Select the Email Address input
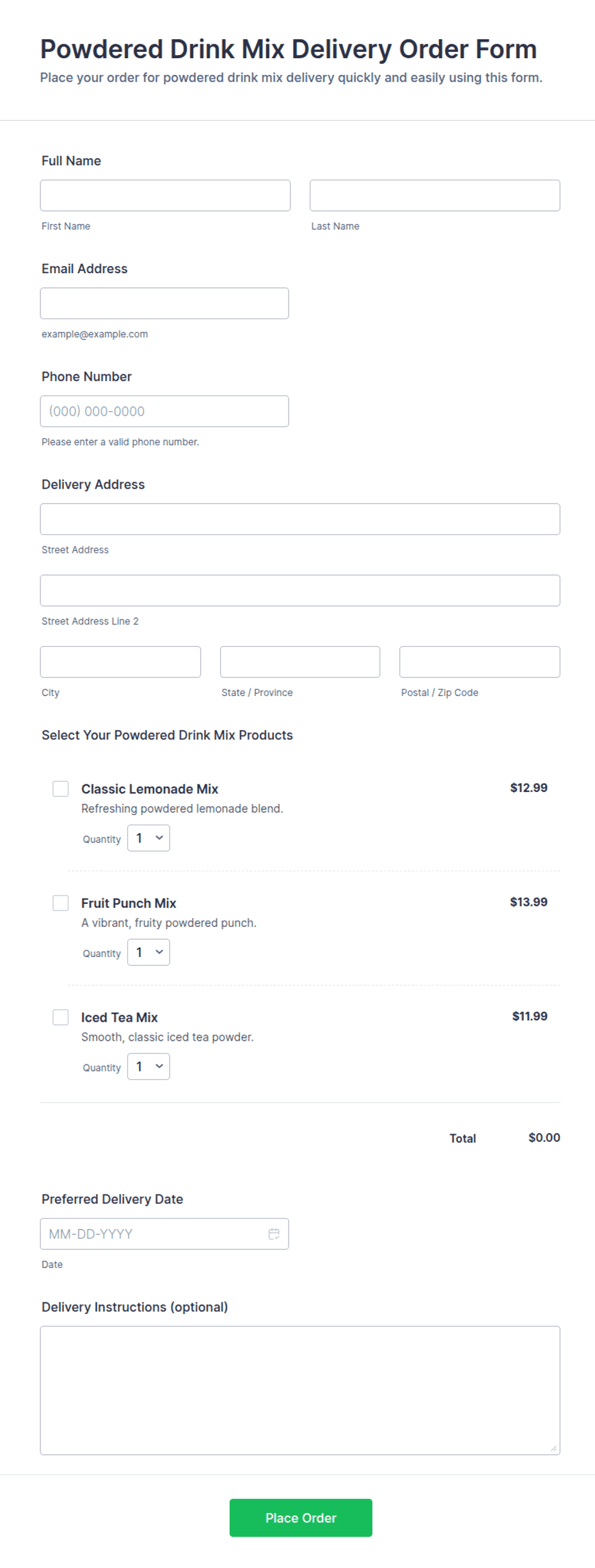 coord(164,303)
